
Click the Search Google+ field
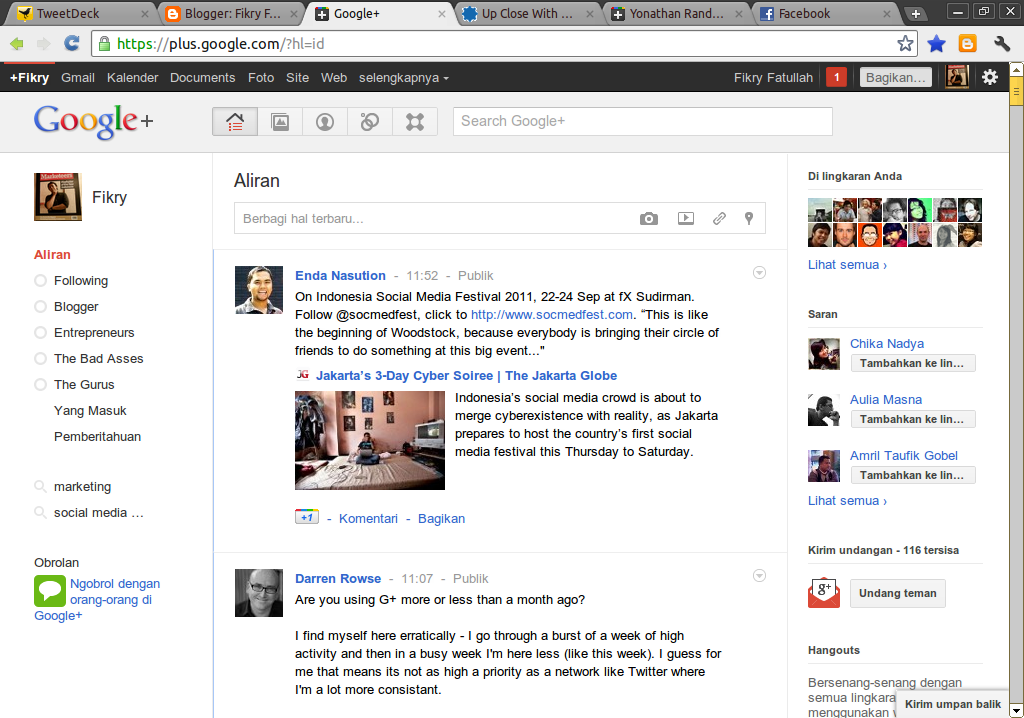click(x=643, y=122)
